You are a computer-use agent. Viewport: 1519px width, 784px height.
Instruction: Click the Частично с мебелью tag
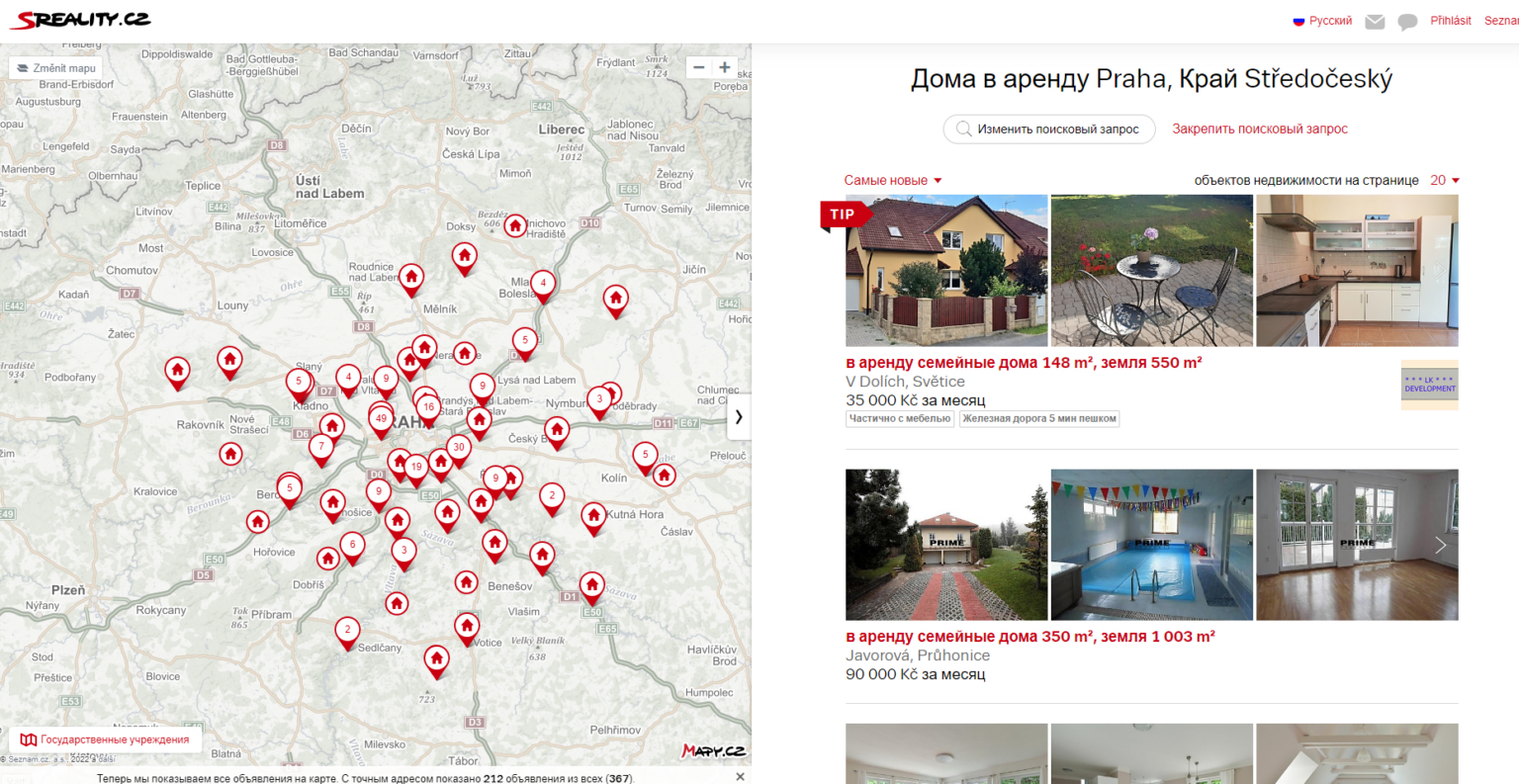pyautogui.click(x=900, y=419)
